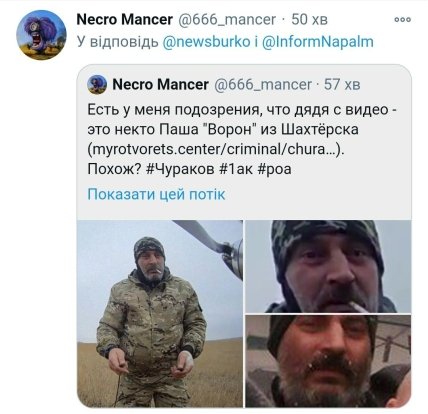Click the small avatar in quoted tweet
Image resolution: width=428 pixels, height=414 pixels.
pyautogui.click(x=97, y=85)
